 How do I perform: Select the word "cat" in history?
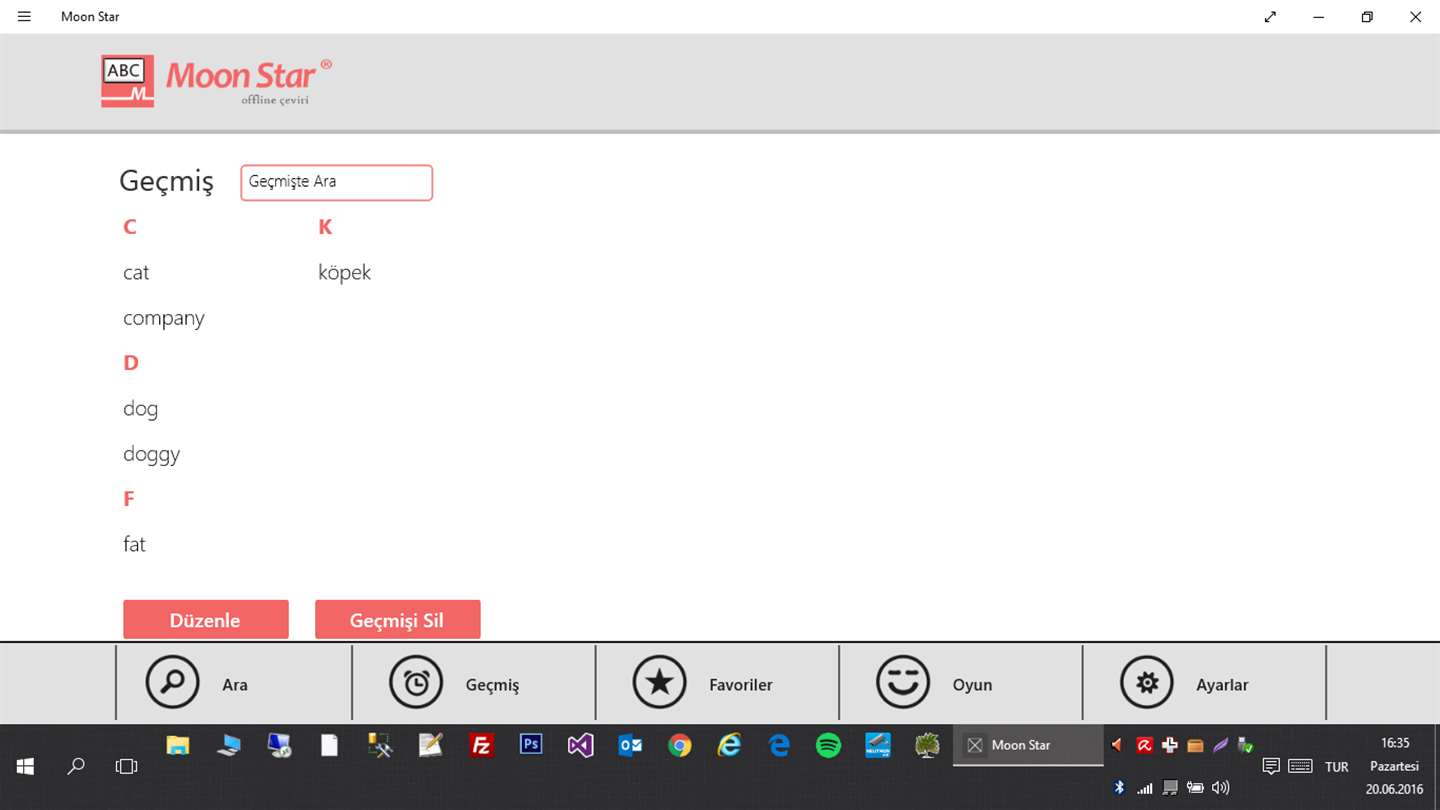coord(136,272)
